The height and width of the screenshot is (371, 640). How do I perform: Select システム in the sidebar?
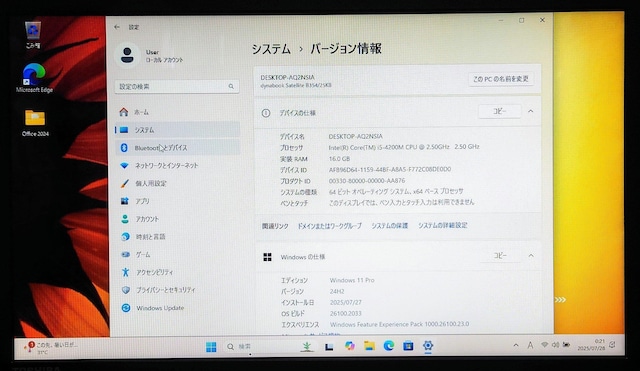click(x=177, y=130)
